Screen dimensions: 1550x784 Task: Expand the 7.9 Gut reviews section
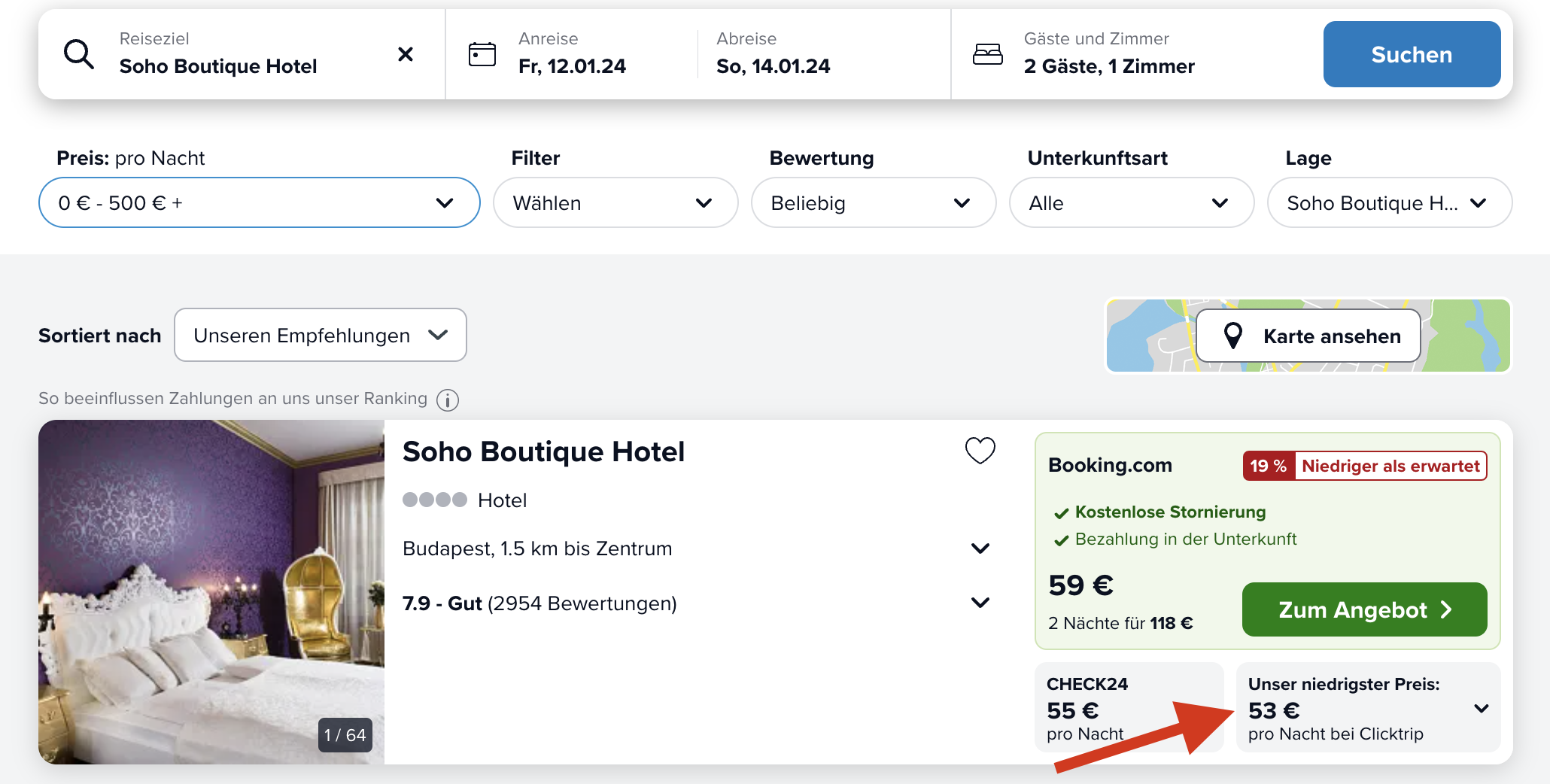pos(980,603)
